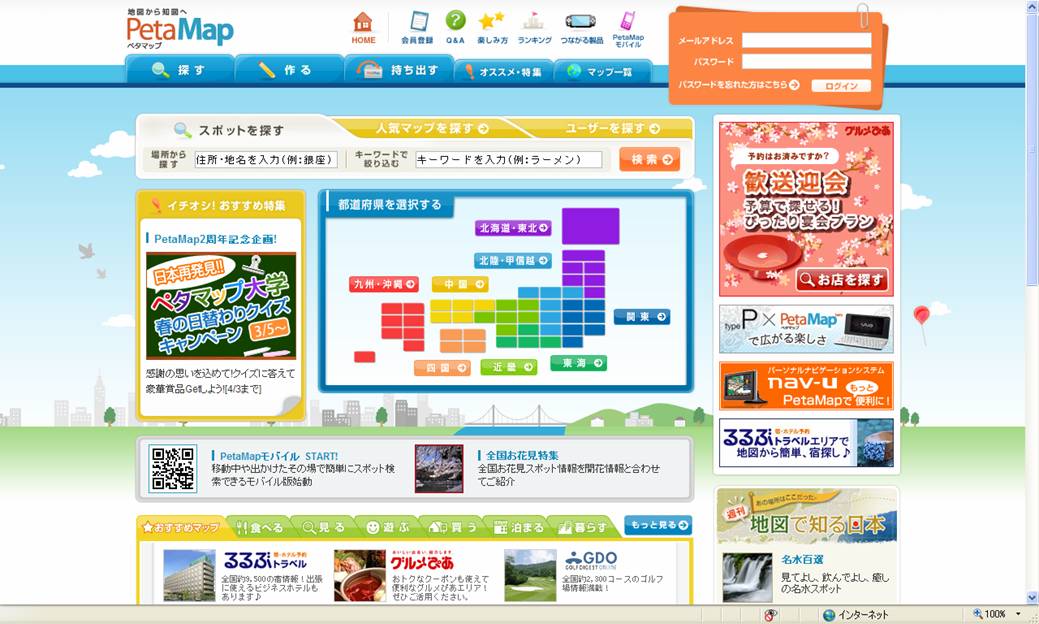Switch to 人気マップを探す tab
1039x624 pixels.
click(x=432, y=128)
